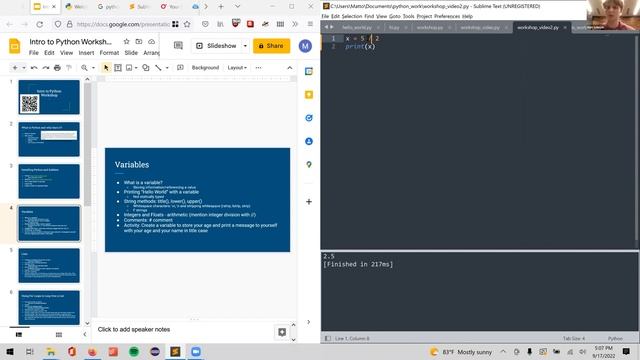Screen dimensions: 640x360
Task: Switch to grid view in Slides
Action: tap(59, 335)
